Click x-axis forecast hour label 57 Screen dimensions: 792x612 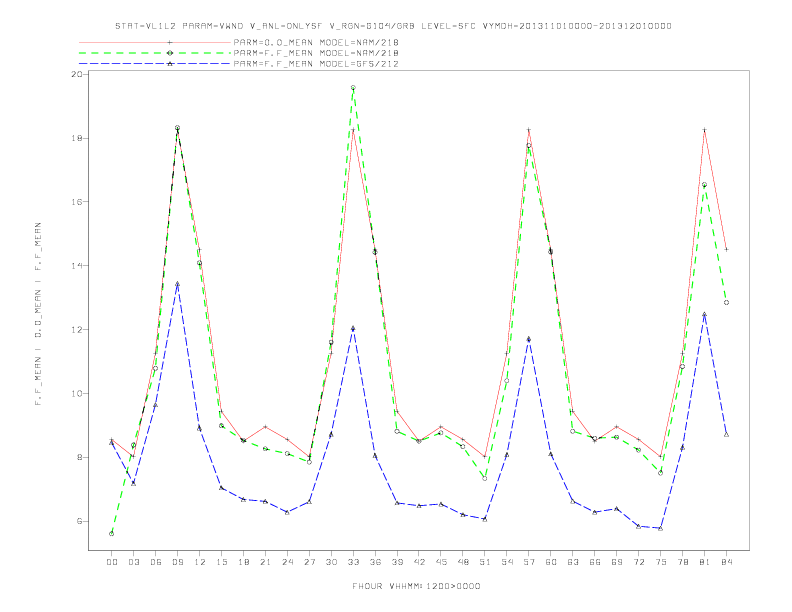tap(529, 562)
